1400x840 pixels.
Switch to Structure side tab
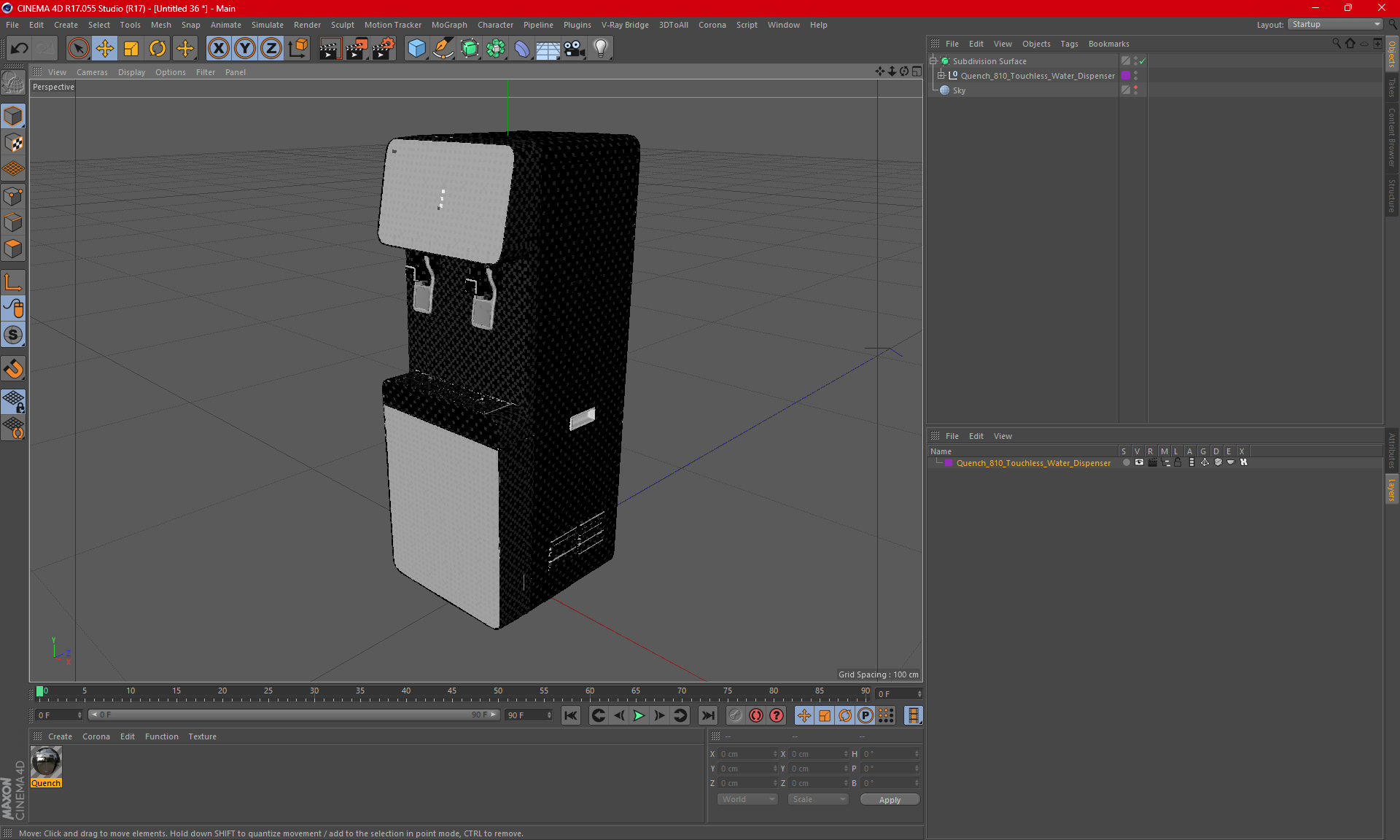[x=1391, y=195]
